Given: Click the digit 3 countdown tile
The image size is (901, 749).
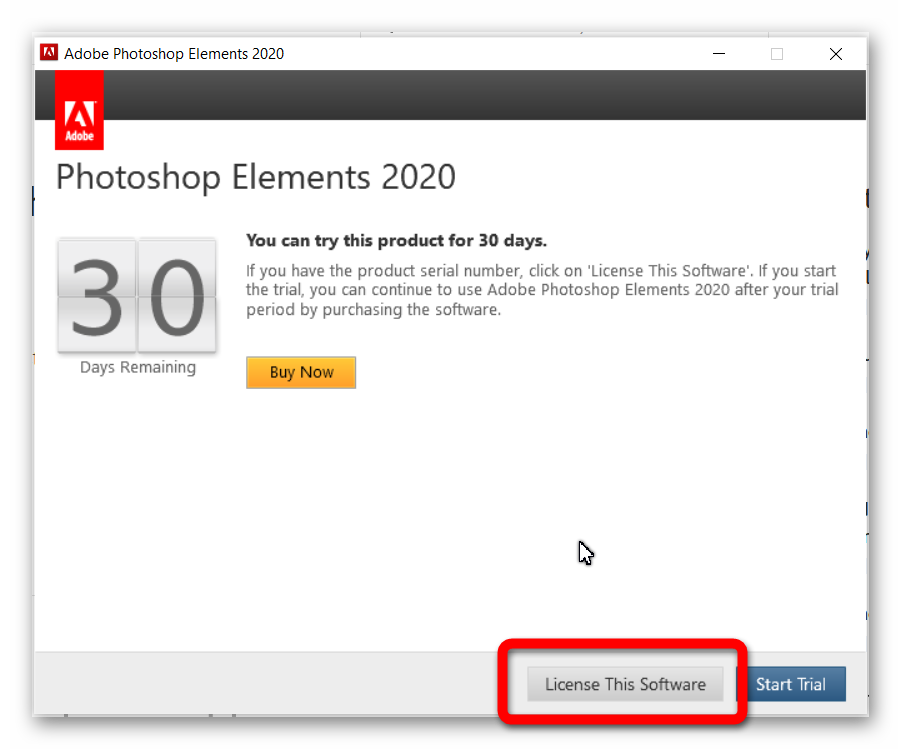Looking at the screenshot, I should [x=97, y=295].
